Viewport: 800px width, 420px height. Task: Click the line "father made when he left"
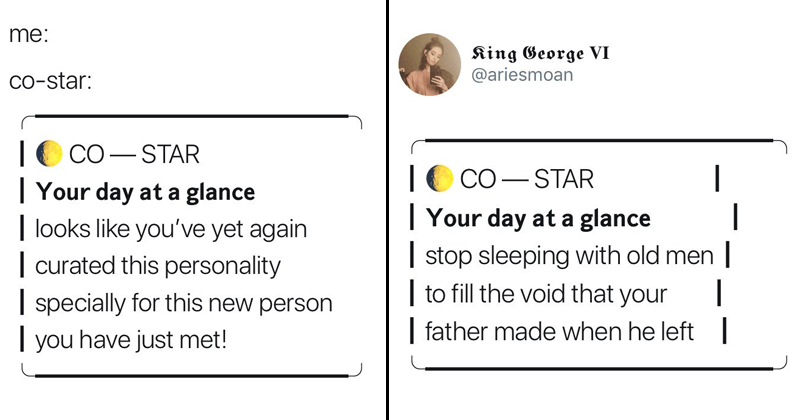[x=560, y=330]
